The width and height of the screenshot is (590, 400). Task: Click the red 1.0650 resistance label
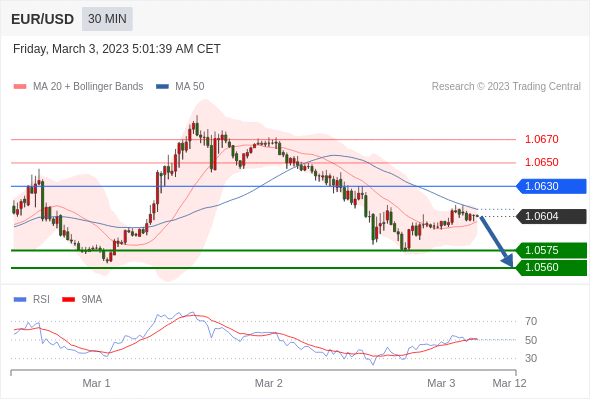[542, 162]
